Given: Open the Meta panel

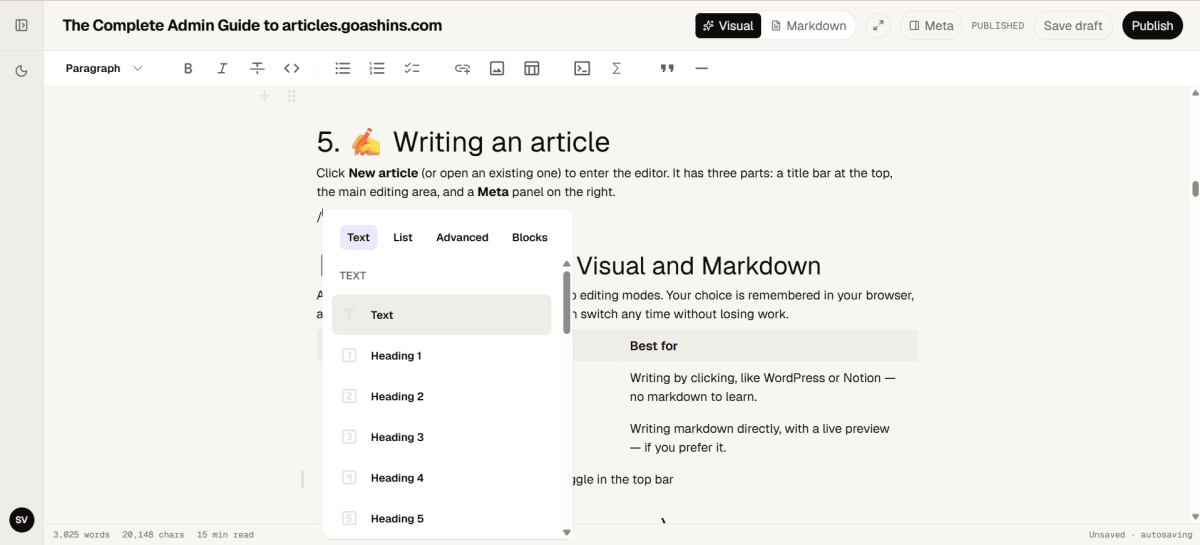Looking at the screenshot, I should point(931,25).
